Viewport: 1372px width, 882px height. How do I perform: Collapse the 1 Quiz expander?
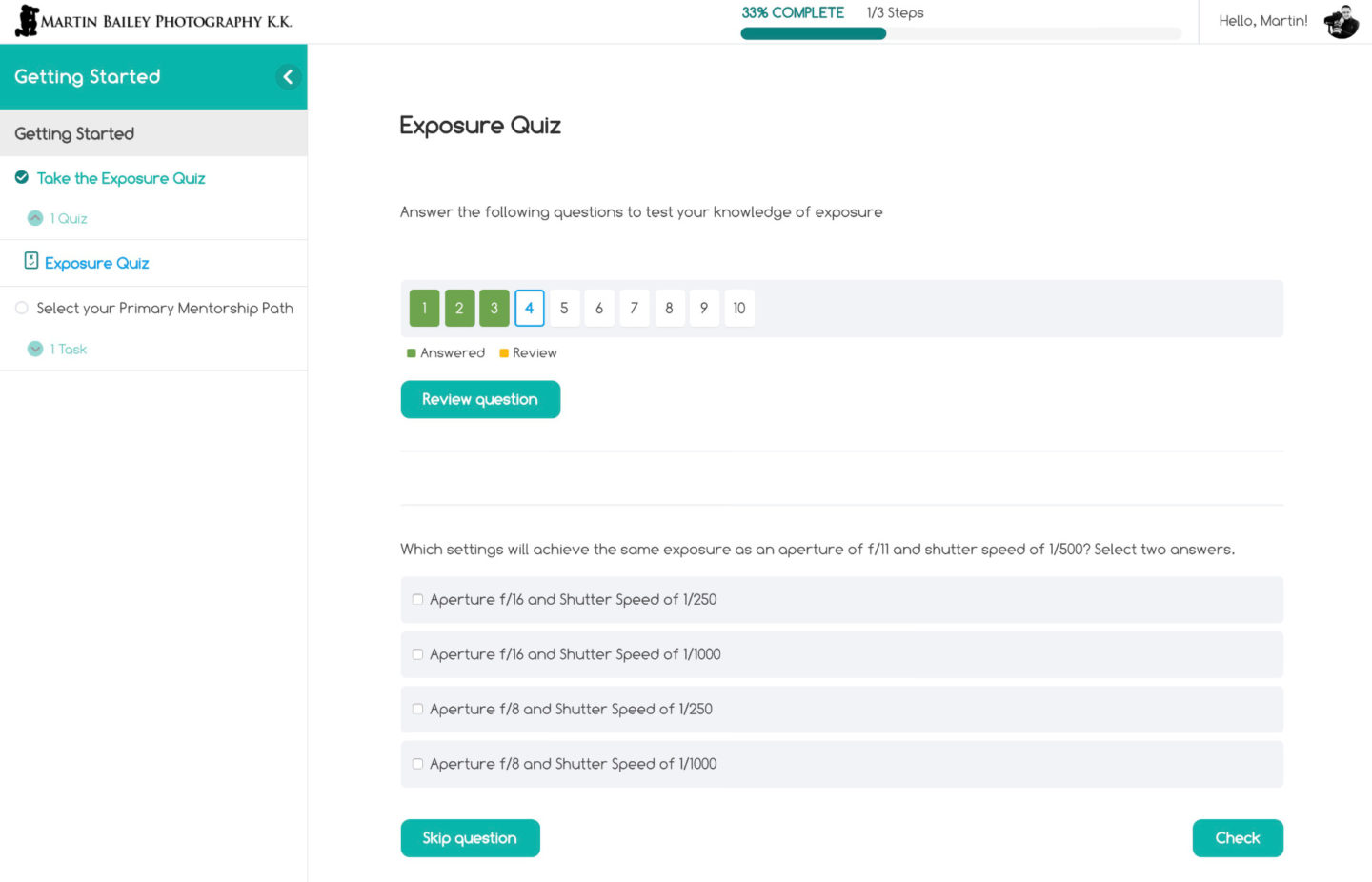pyautogui.click(x=35, y=218)
